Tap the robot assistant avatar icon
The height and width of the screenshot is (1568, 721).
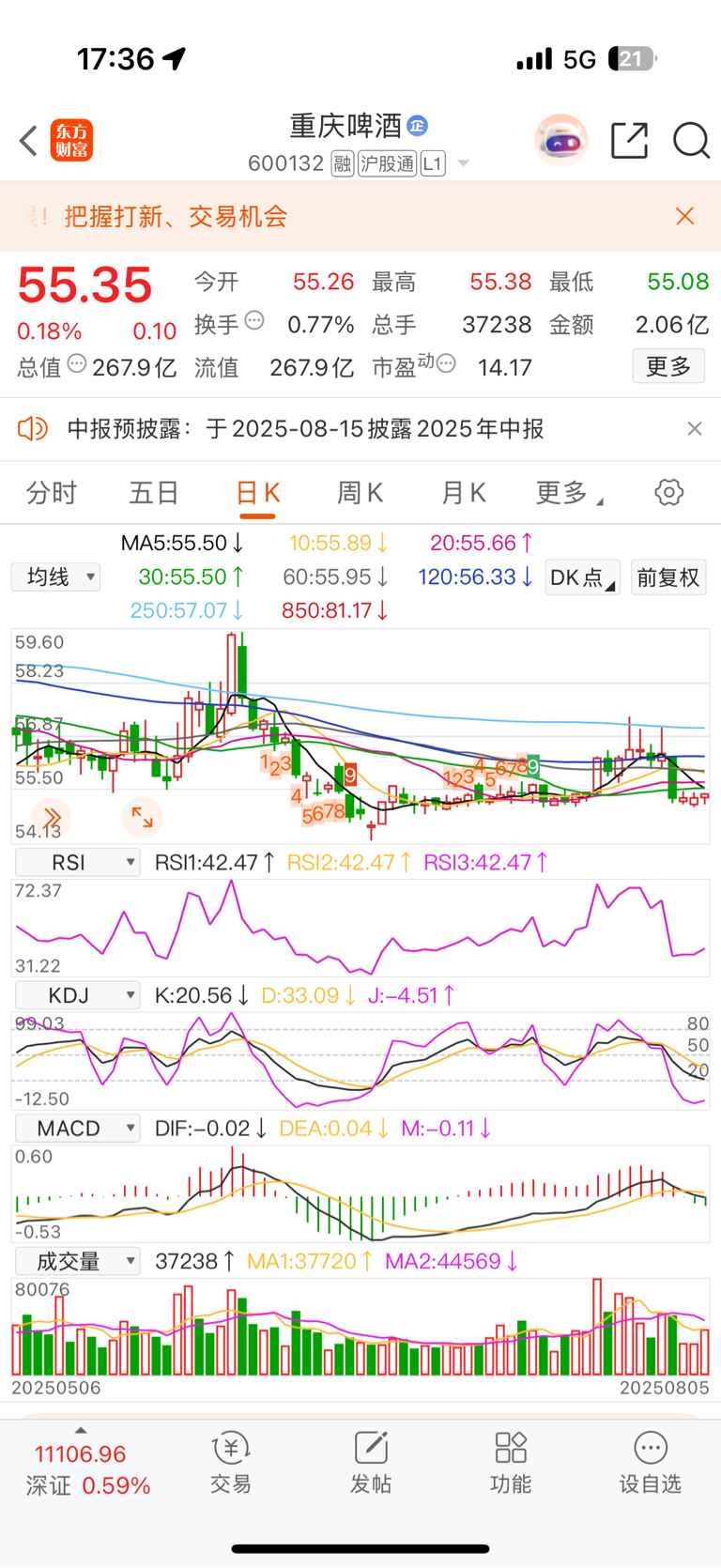[x=561, y=141]
